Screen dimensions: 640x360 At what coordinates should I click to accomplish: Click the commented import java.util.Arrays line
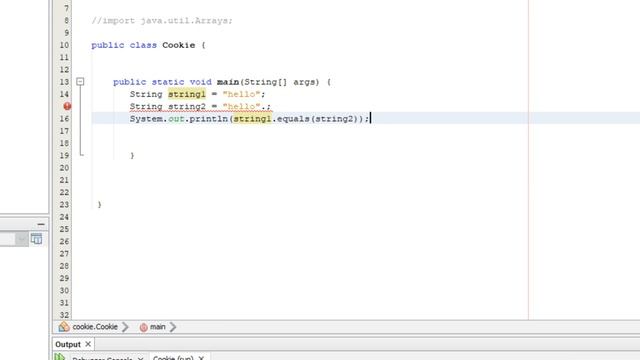coord(162,20)
